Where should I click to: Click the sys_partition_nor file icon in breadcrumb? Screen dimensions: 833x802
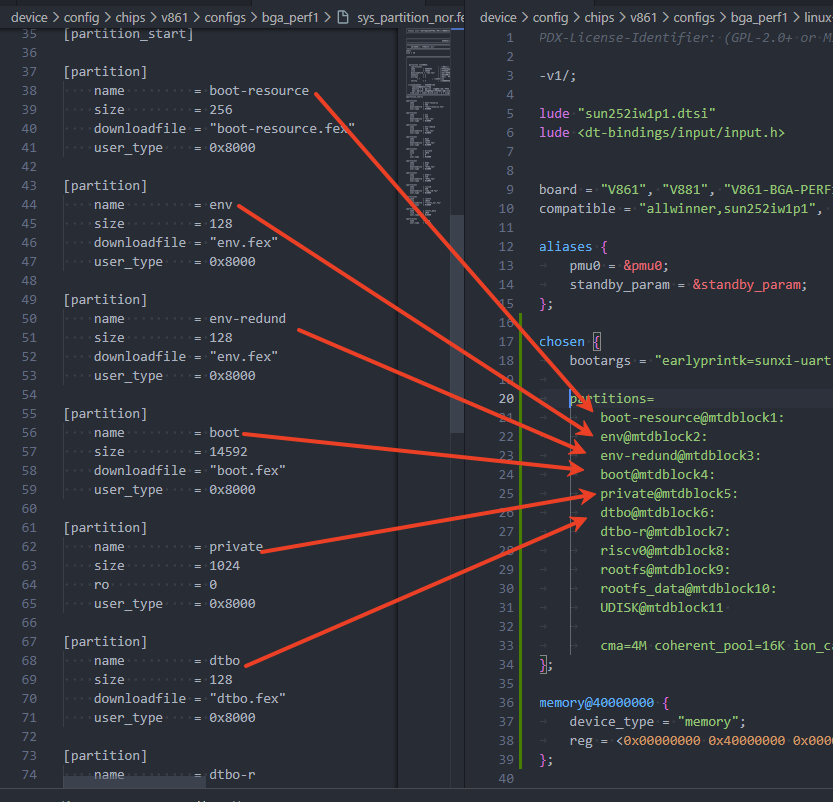(343, 18)
